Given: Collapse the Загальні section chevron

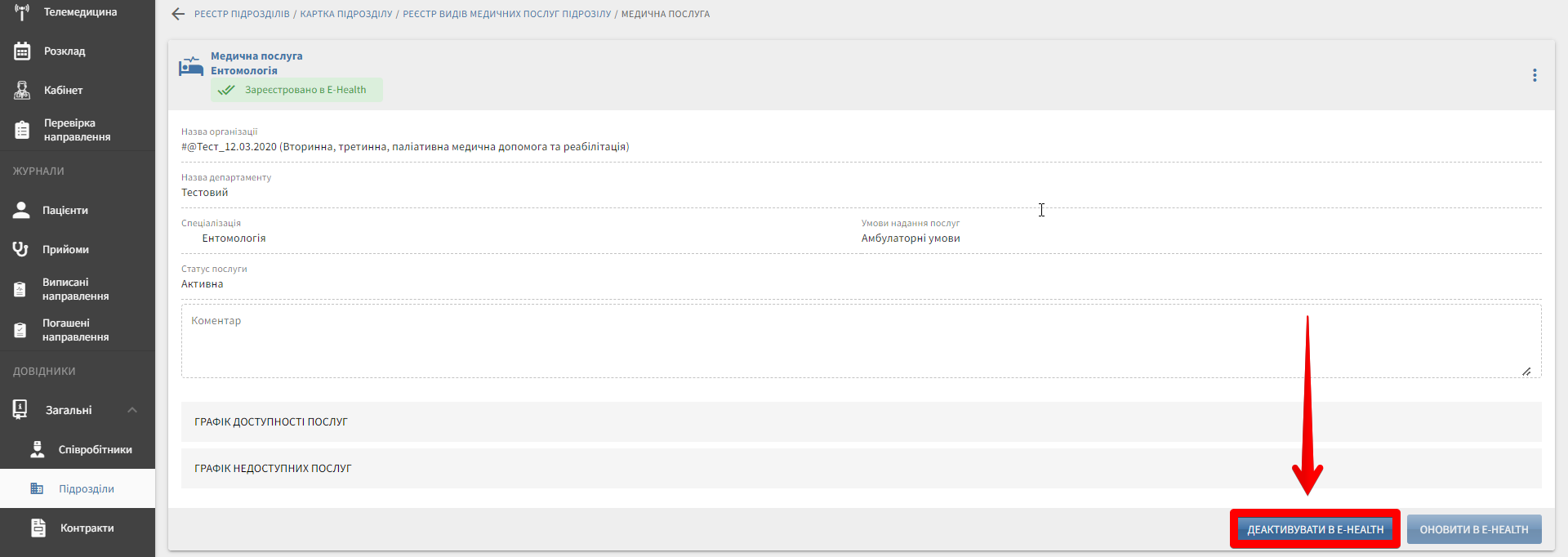Looking at the screenshot, I should 132,410.
